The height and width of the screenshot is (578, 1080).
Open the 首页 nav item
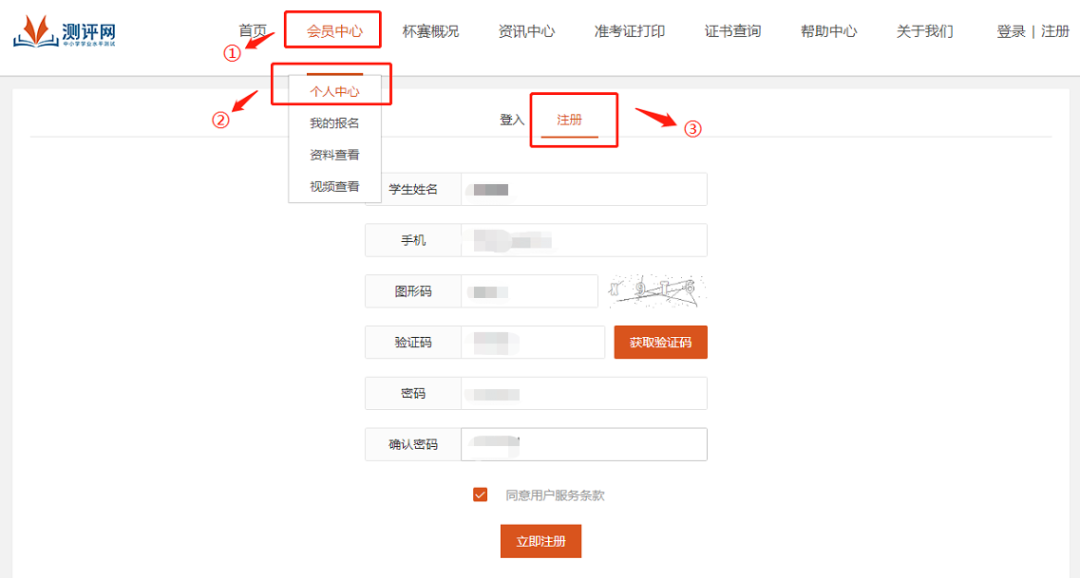(252, 31)
